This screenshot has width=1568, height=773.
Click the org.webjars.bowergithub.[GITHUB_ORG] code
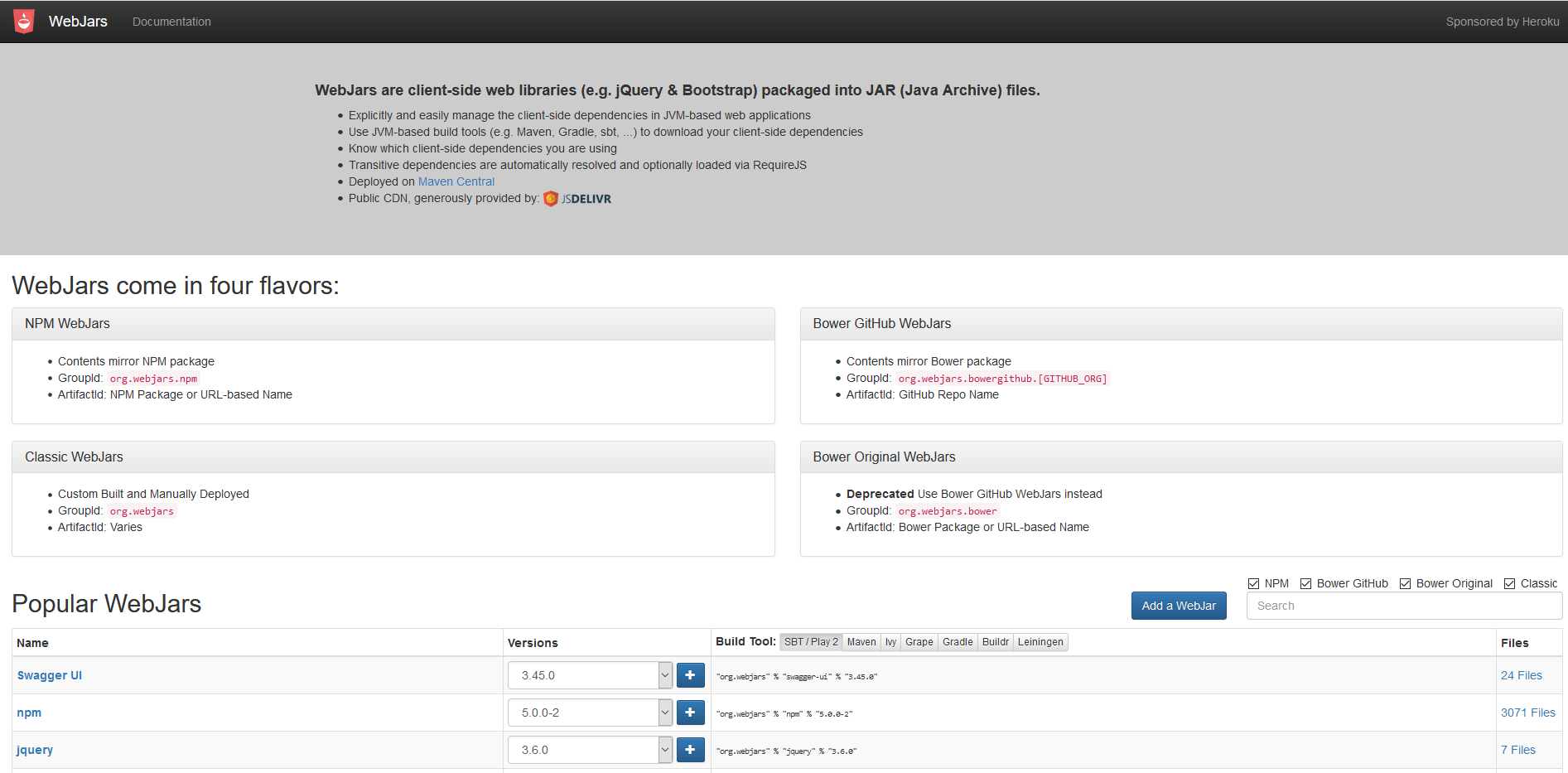click(1002, 379)
